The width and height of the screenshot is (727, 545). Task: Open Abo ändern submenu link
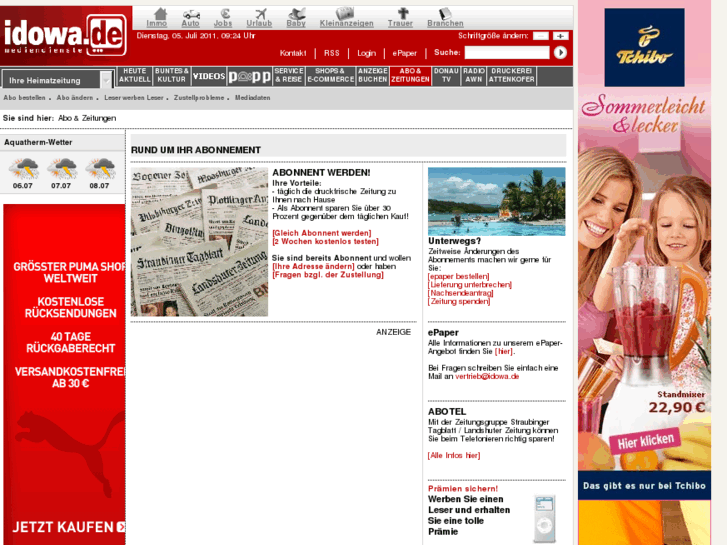click(75, 98)
